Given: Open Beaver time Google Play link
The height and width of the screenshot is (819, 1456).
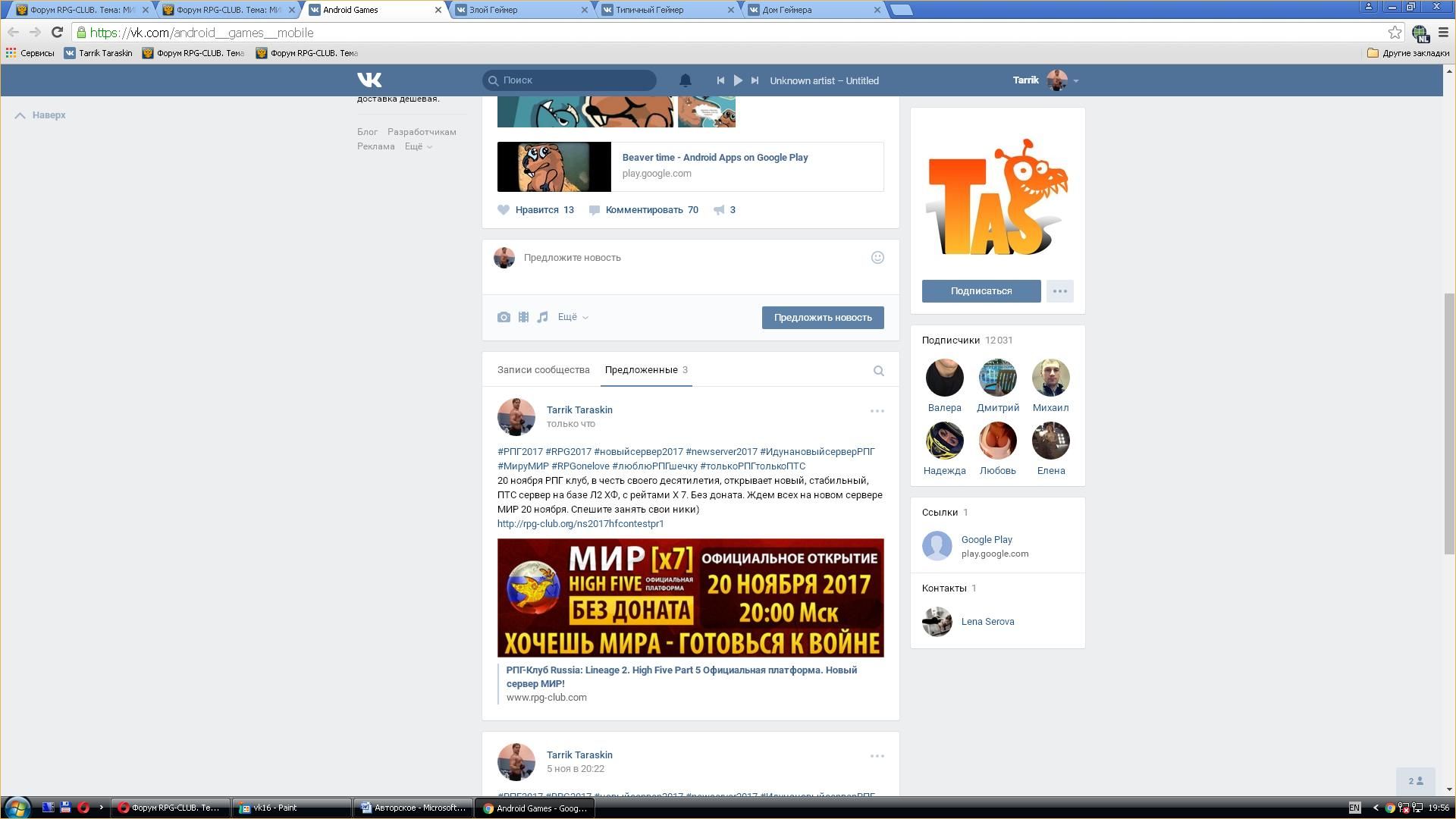Looking at the screenshot, I should (715, 158).
